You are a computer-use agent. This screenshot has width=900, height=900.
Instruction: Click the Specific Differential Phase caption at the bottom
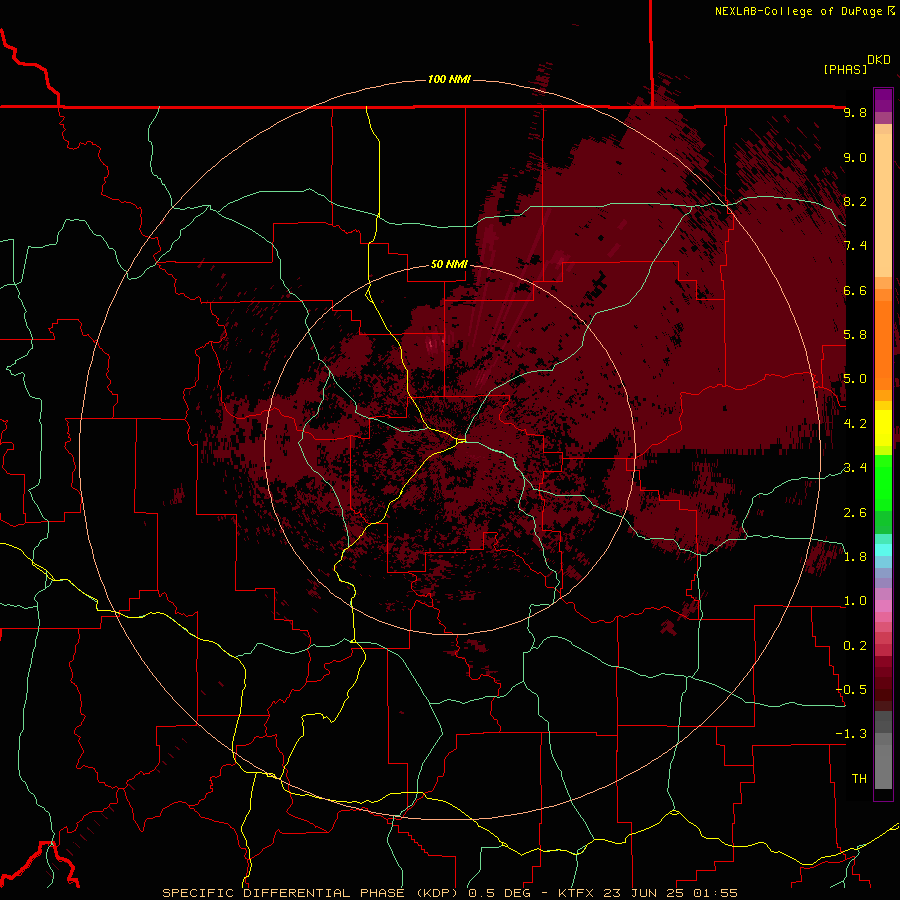pyautogui.click(x=449, y=893)
